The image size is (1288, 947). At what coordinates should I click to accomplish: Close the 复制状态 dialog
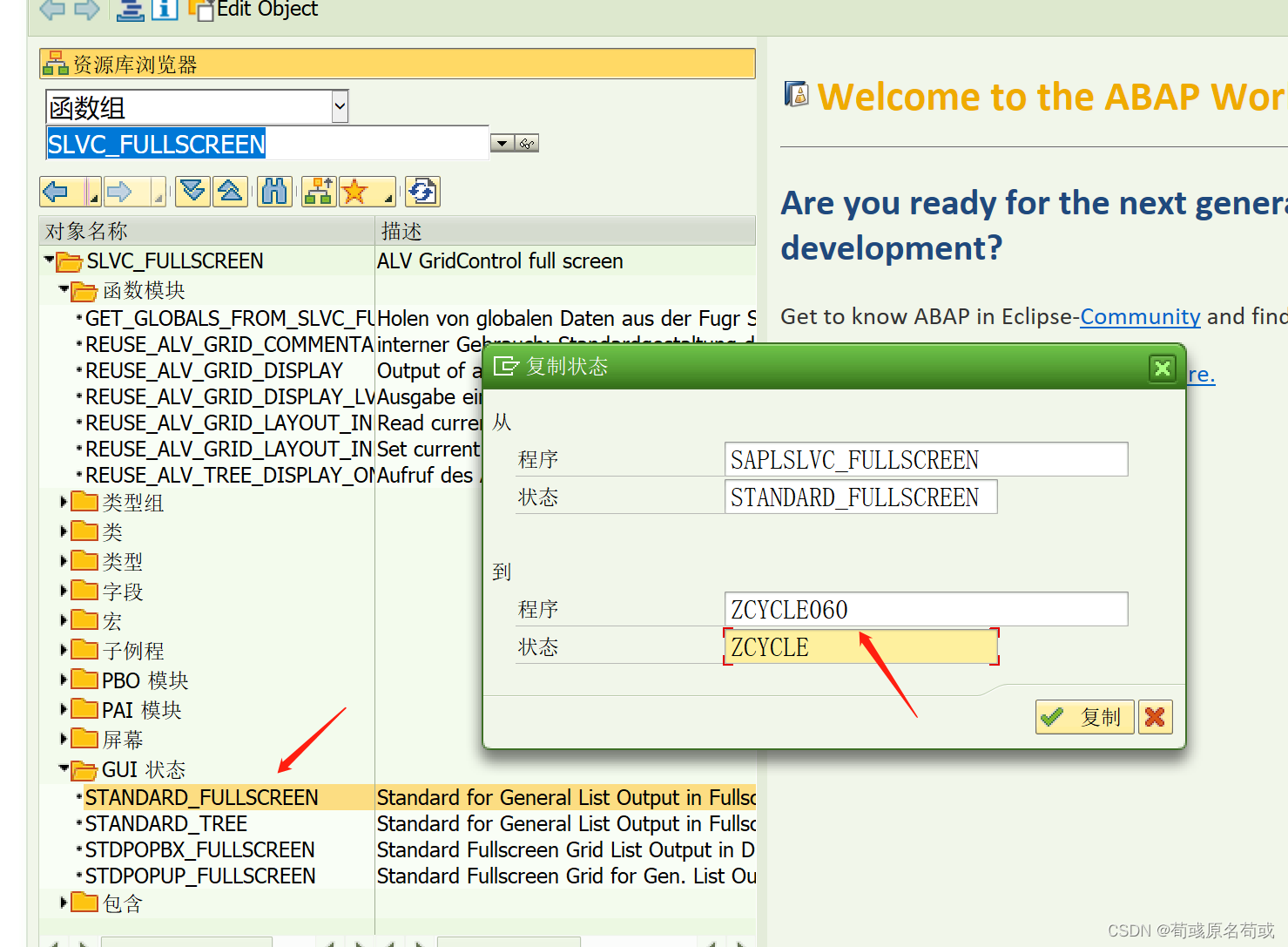coord(1162,368)
